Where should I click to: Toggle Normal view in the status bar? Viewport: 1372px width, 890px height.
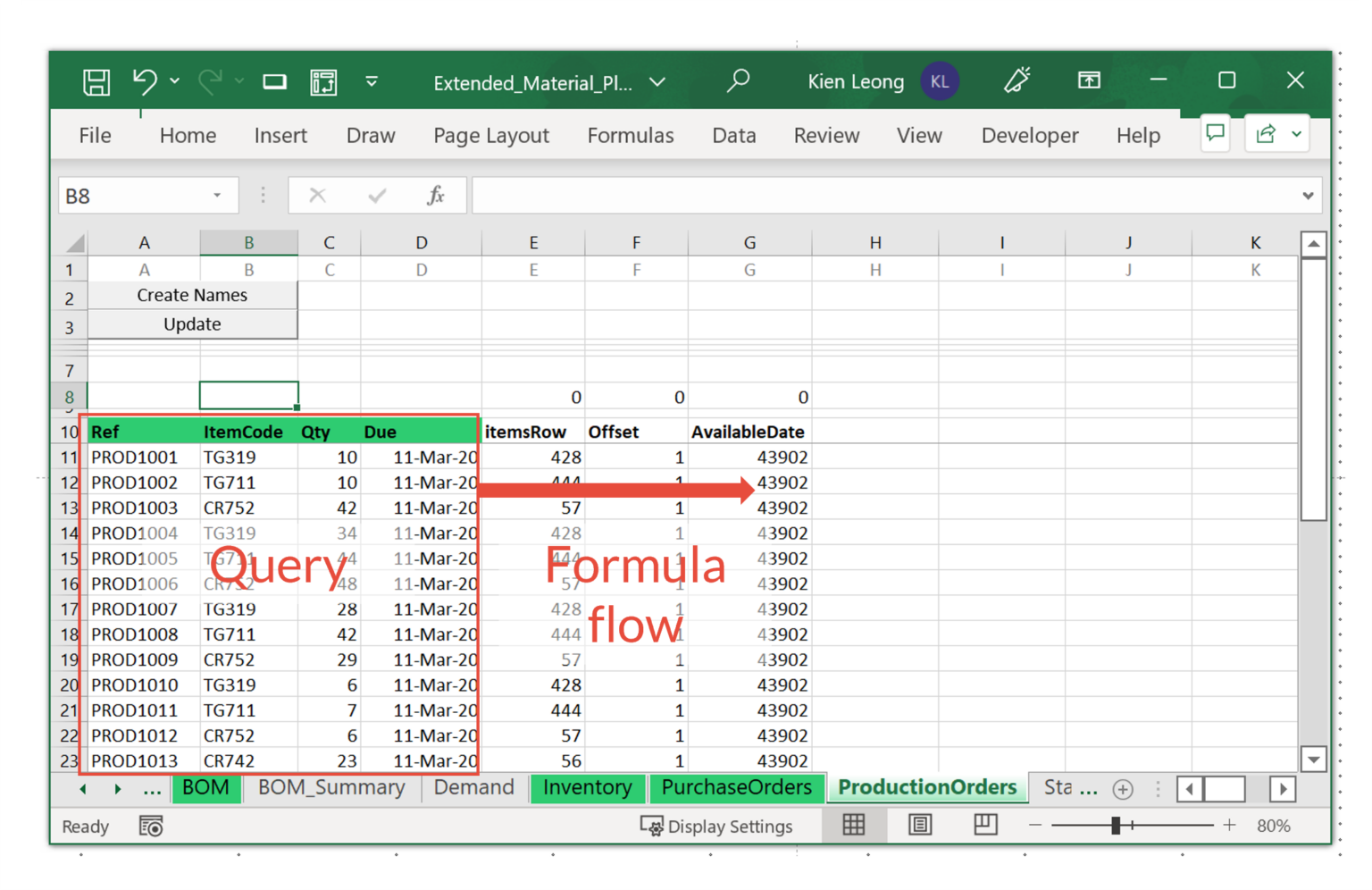[x=855, y=825]
